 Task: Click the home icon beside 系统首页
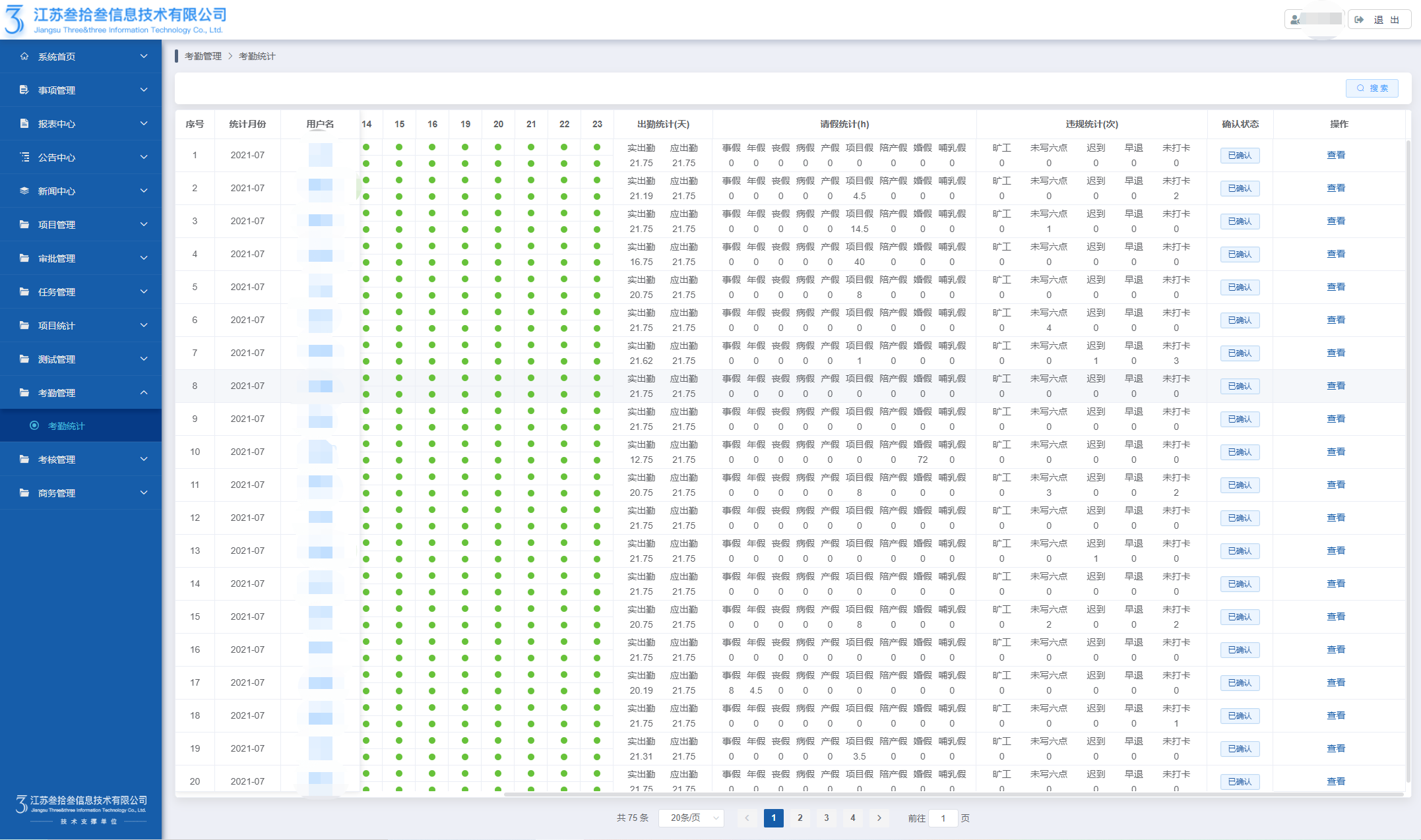[24, 56]
